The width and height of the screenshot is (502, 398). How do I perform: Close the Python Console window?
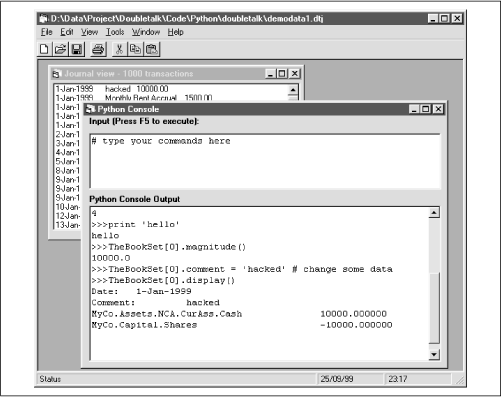(x=439, y=109)
